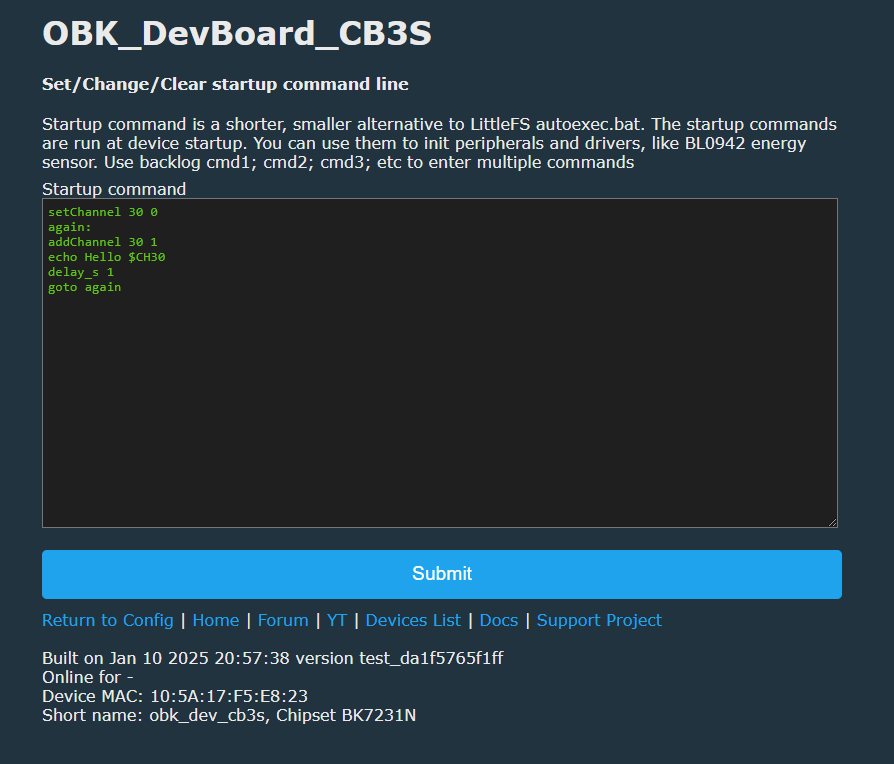Click the line 'setChannel 30 0'
The height and width of the screenshot is (764, 894).
pyautogui.click(x=103, y=212)
